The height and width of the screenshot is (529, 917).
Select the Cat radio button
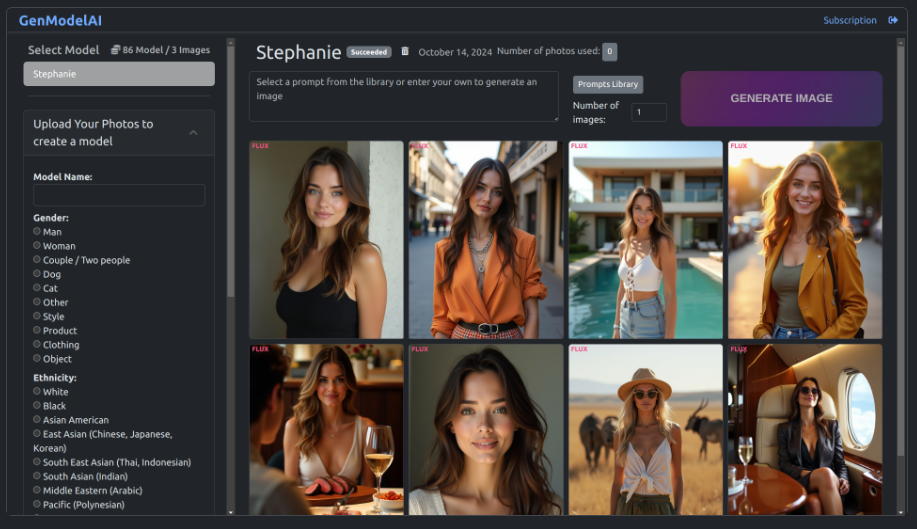pos(37,288)
